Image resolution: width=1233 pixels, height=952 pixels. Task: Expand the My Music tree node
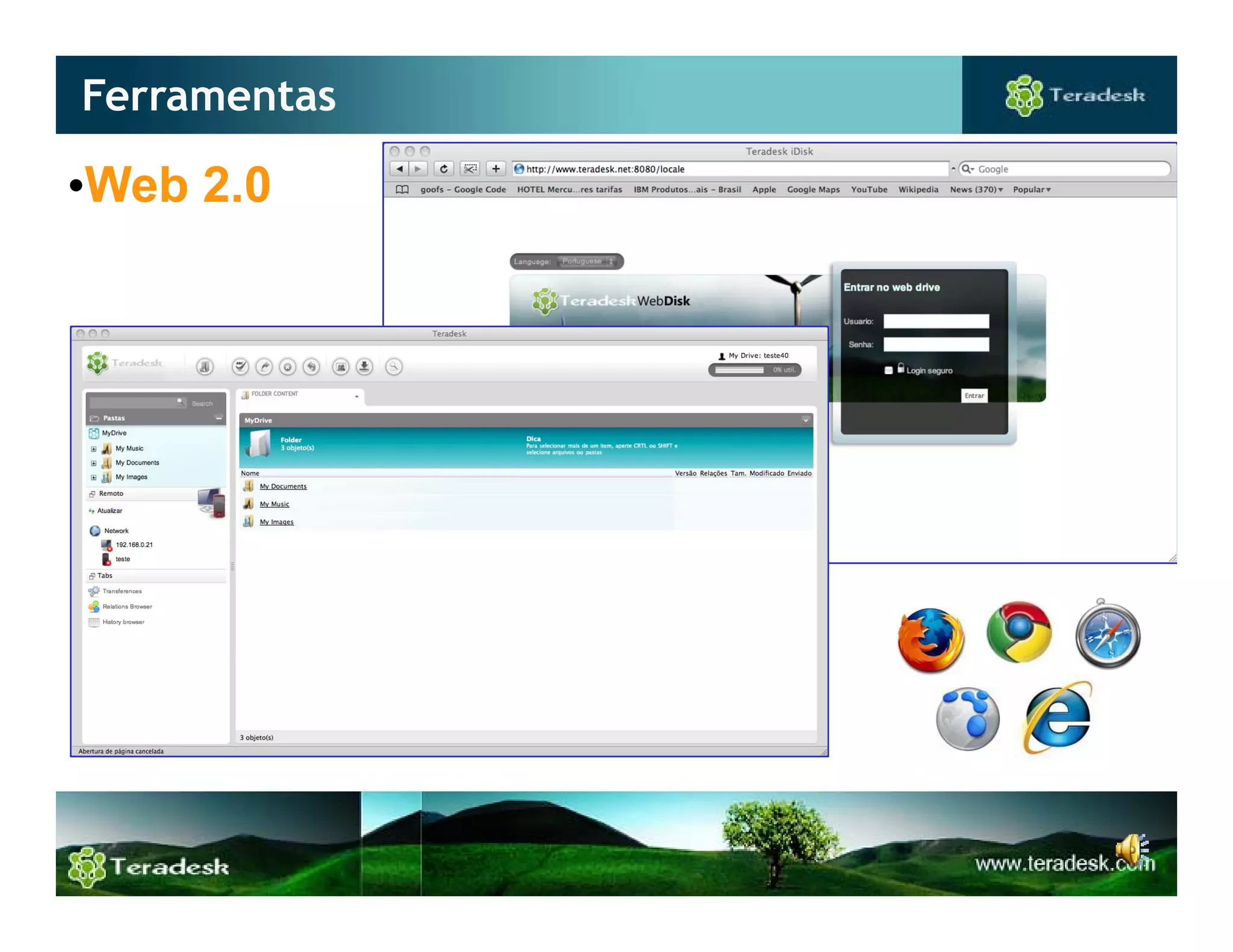click(x=93, y=449)
